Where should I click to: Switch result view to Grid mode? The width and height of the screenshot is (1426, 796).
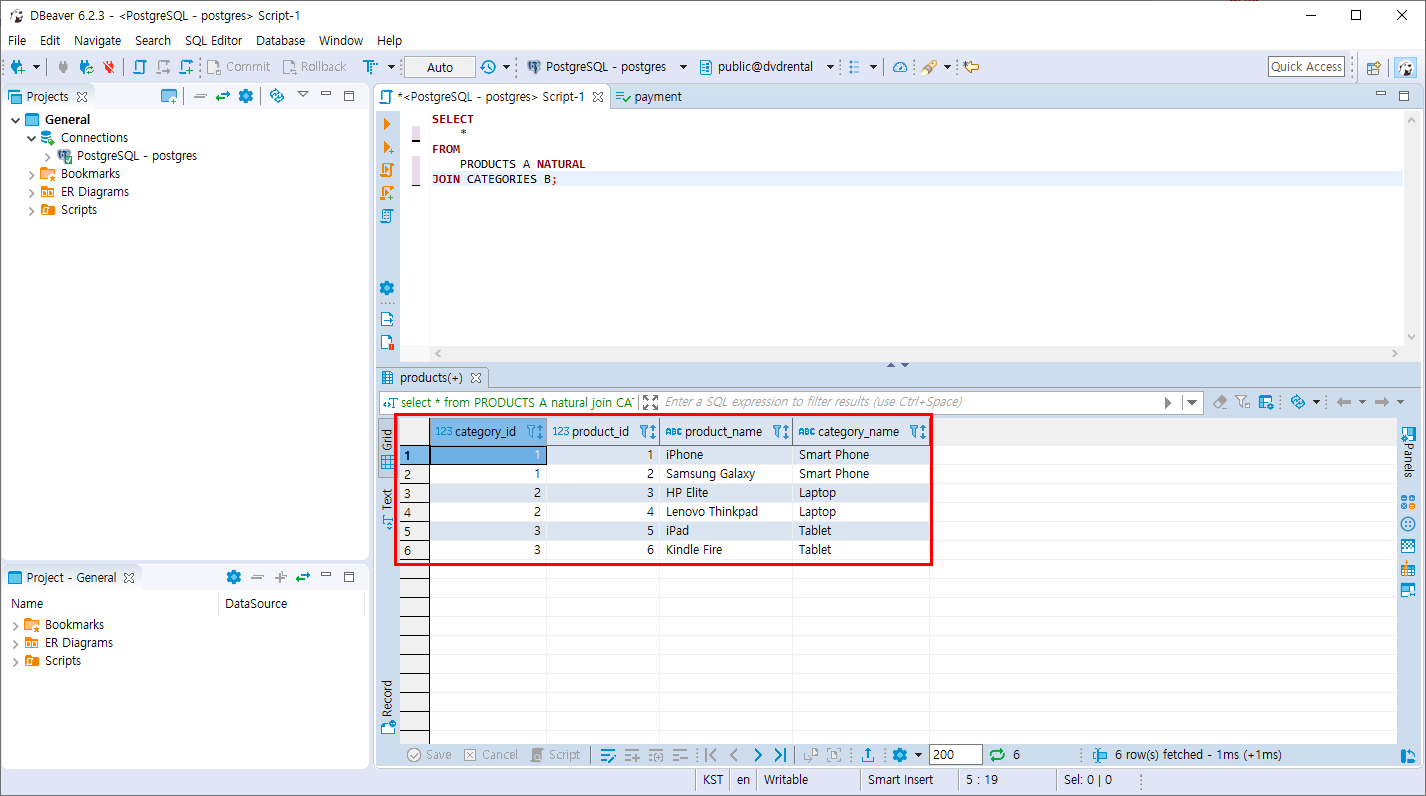pyautogui.click(x=387, y=451)
